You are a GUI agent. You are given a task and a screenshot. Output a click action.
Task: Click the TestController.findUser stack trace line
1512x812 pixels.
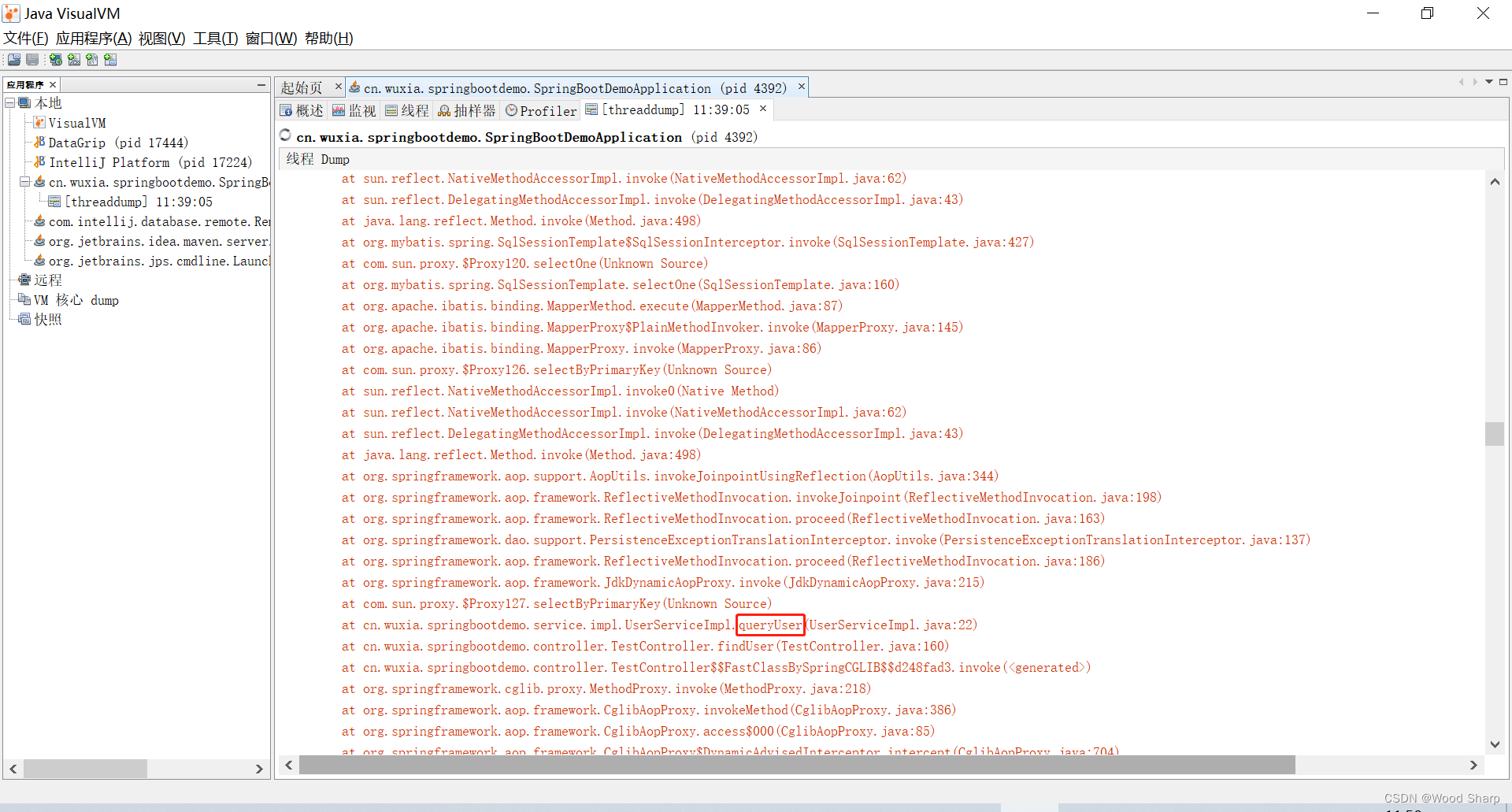tap(645, 647)
